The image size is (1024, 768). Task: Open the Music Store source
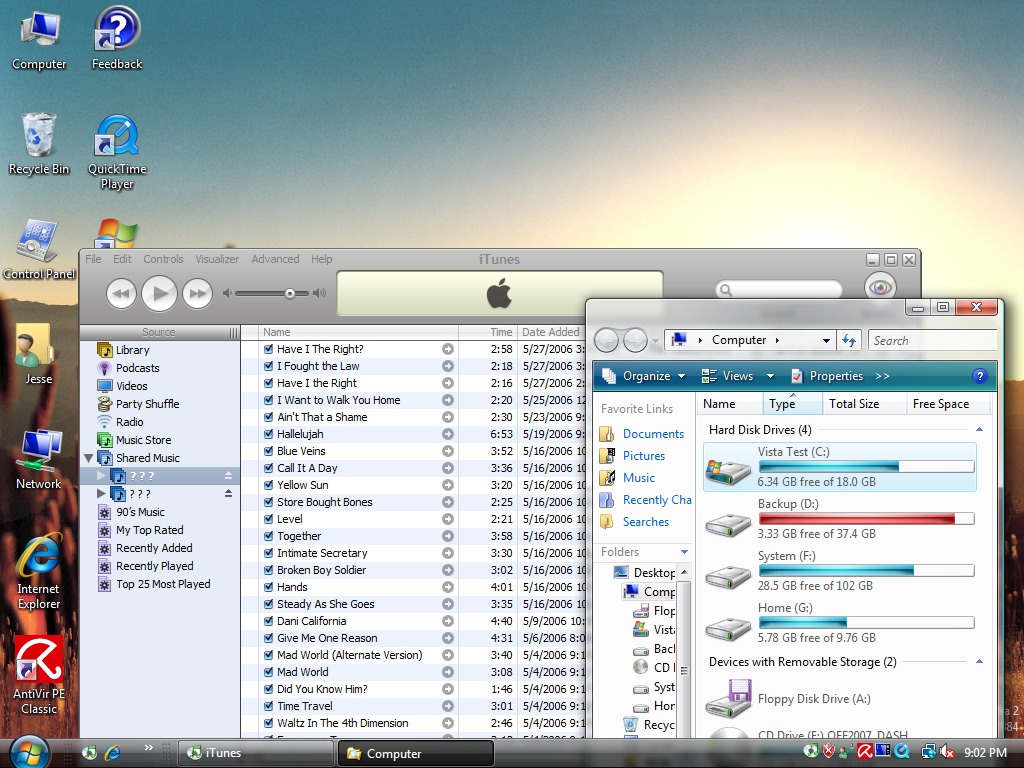[x=143, y=440]
